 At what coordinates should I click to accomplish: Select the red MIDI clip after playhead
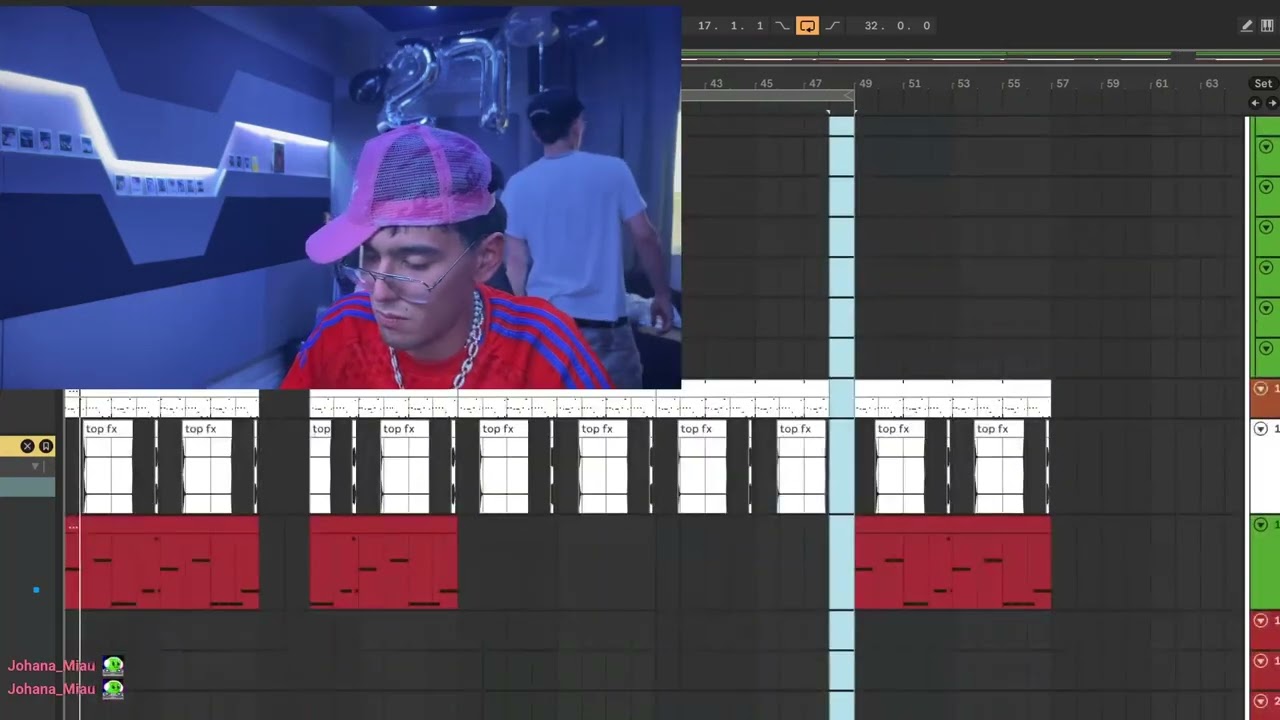953,563
